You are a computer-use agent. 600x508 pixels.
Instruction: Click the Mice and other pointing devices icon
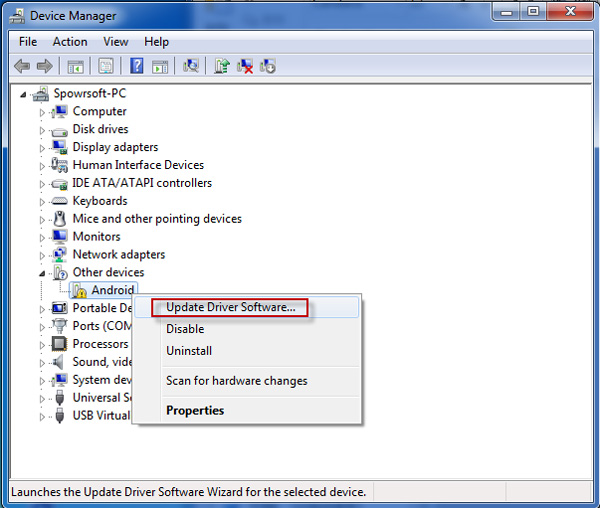click(59, 219)
